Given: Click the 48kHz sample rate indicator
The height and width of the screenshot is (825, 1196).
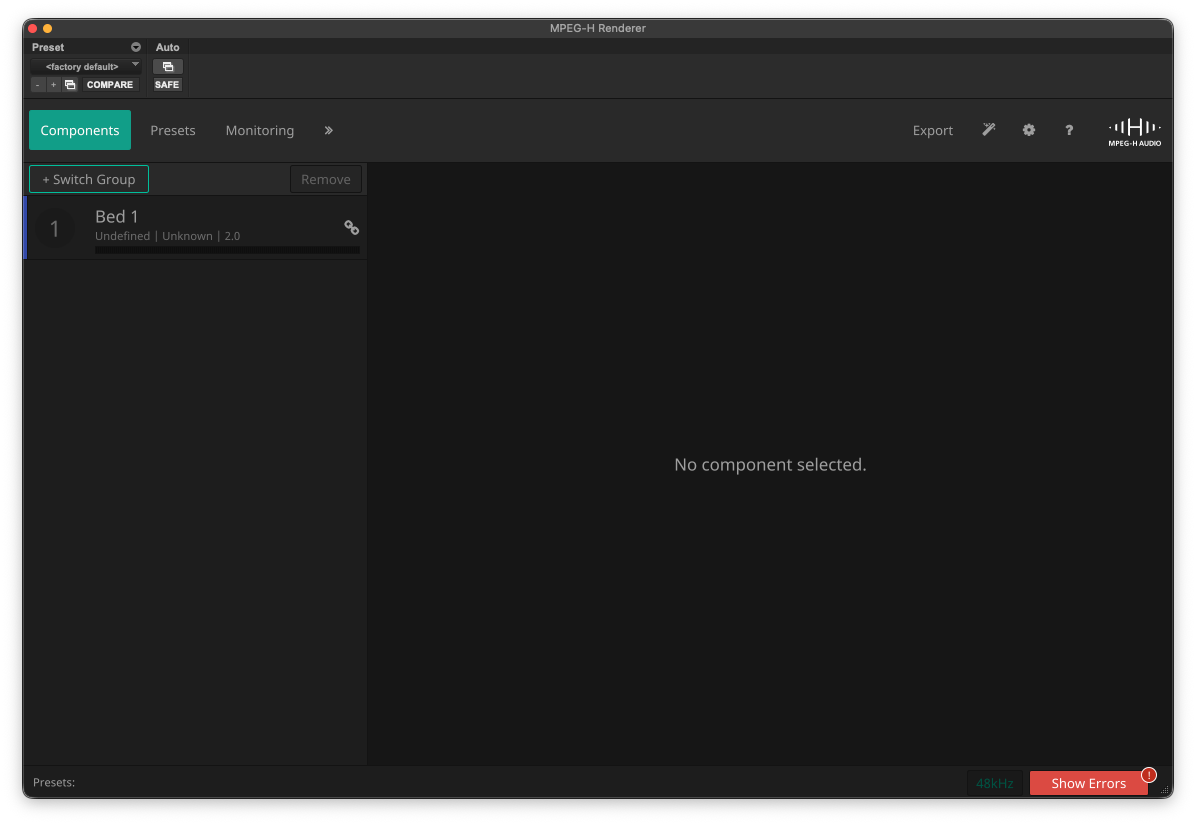Looking at the screenshot, I should click(x=995, y=783).
